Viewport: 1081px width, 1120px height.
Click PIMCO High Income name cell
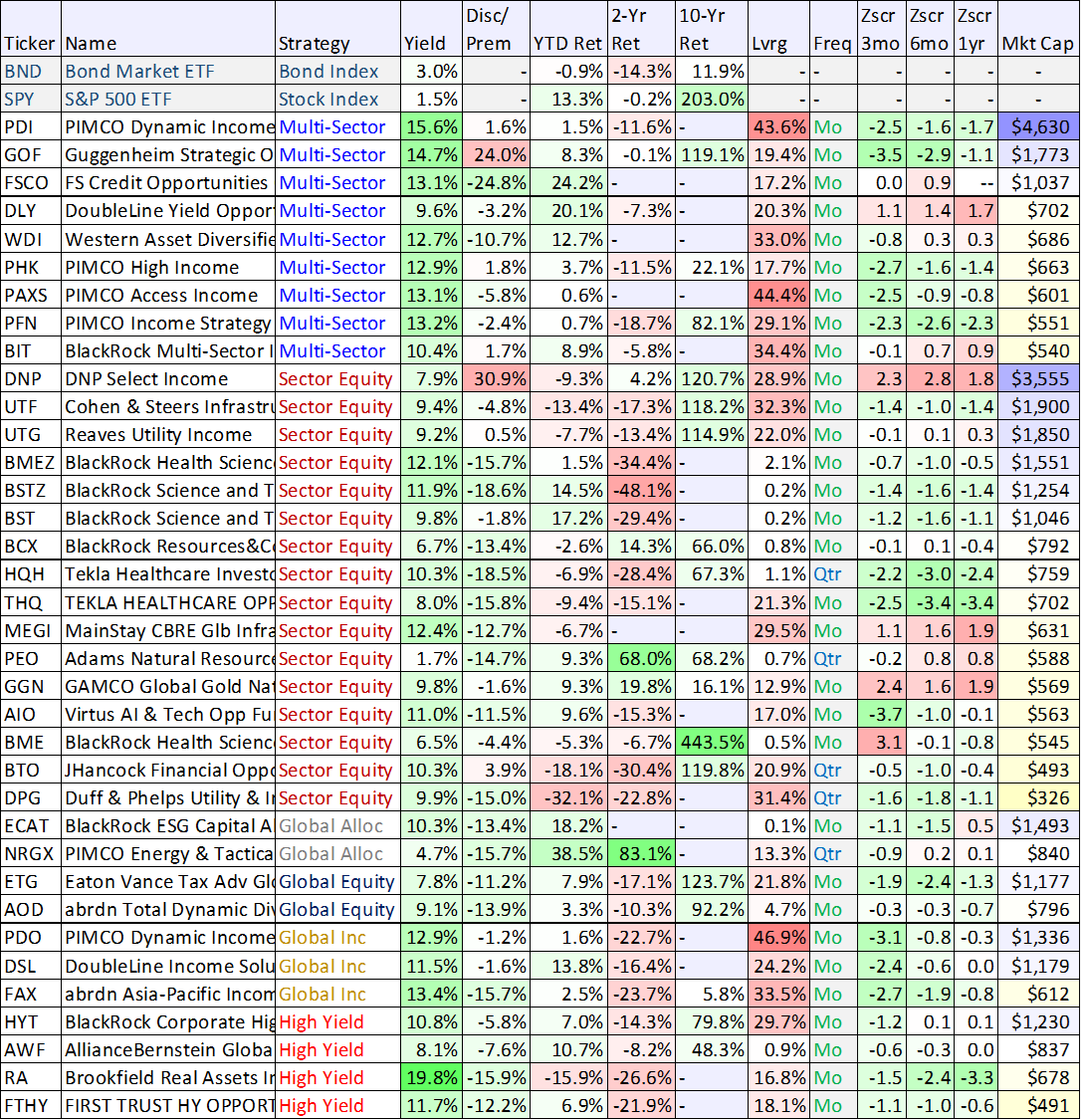click(168, 267)
